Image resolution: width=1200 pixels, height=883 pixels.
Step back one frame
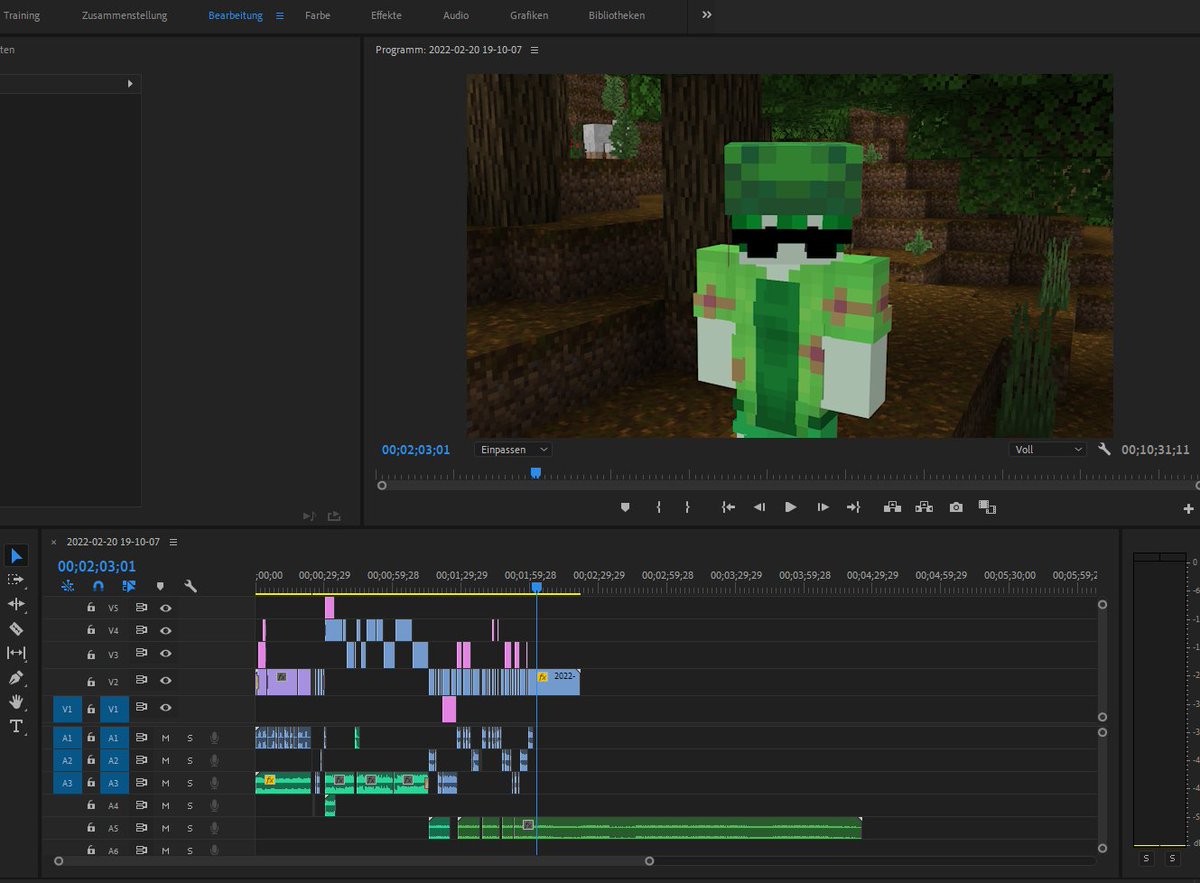pyautogui.click(x=759, y=507)
